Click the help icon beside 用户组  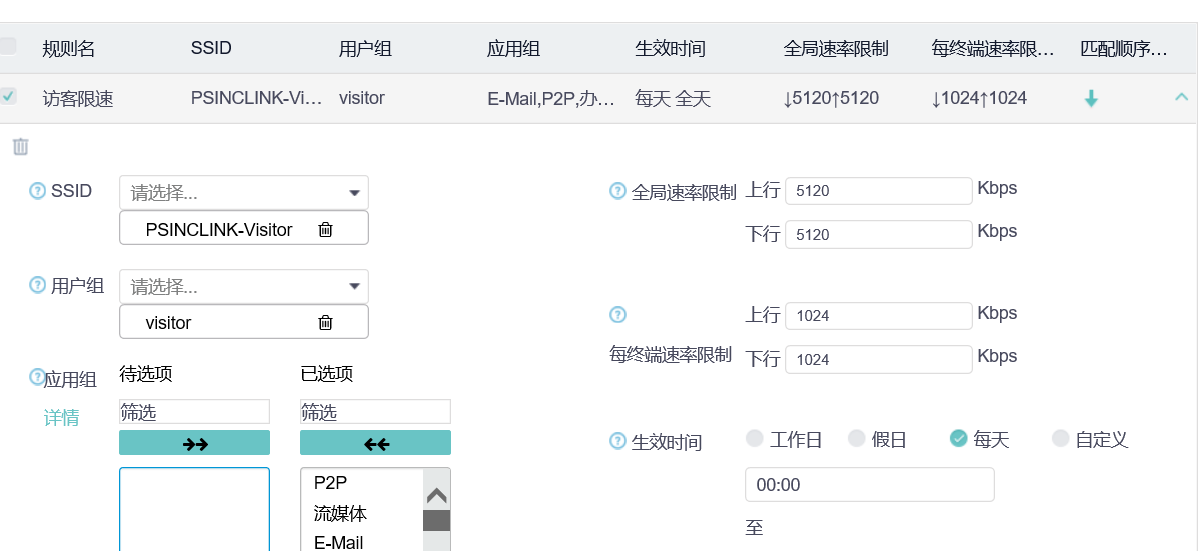tap(38, 285)
